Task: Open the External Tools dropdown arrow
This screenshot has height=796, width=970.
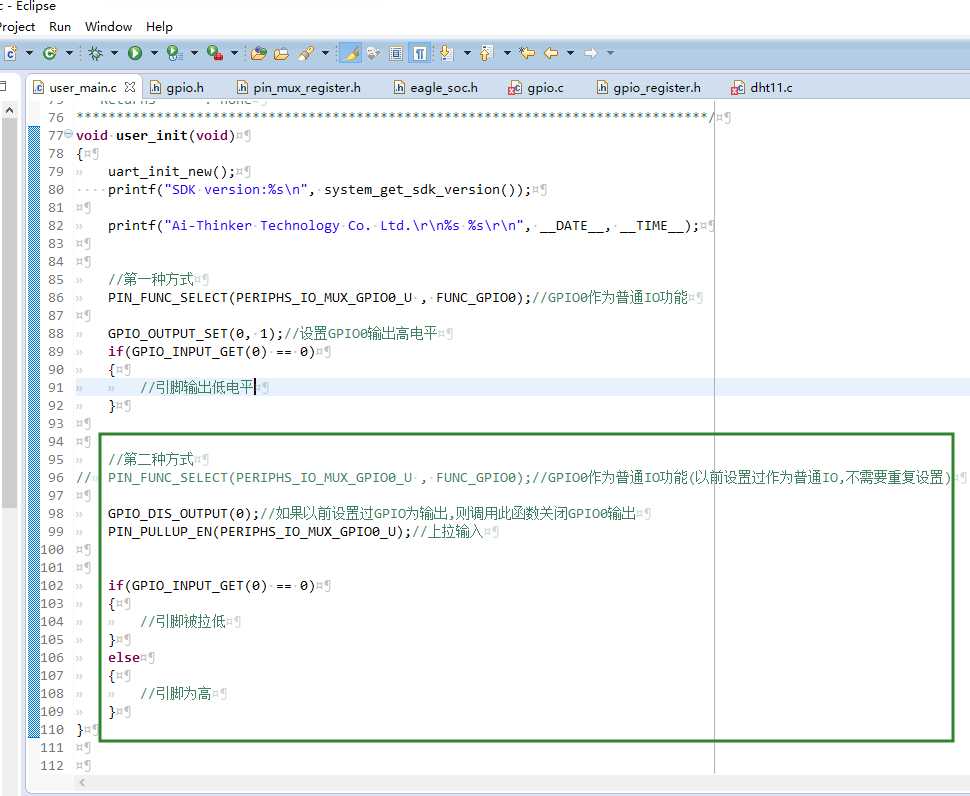Action: click(234, 54)
